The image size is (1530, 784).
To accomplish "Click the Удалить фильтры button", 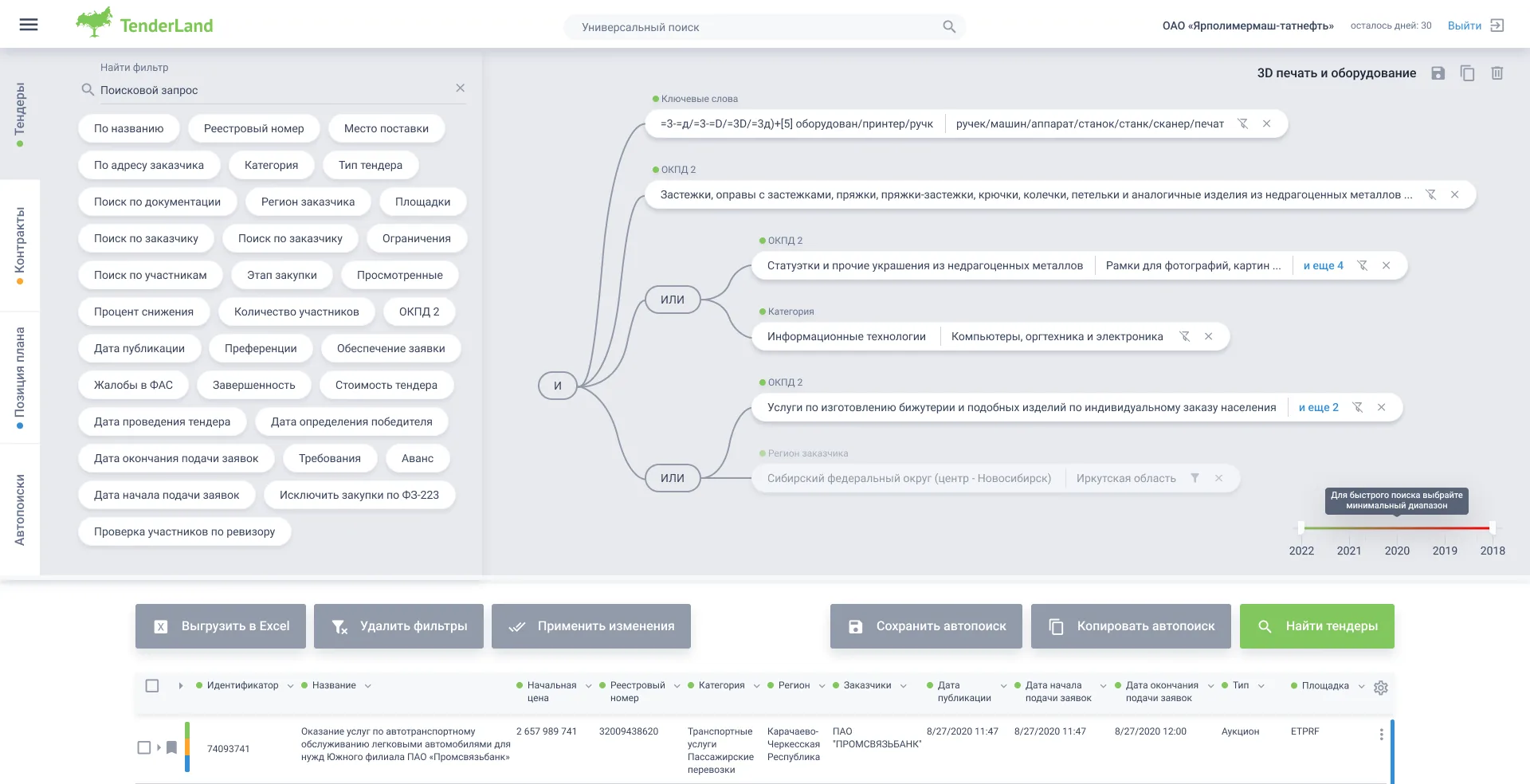I will [398, 626].
